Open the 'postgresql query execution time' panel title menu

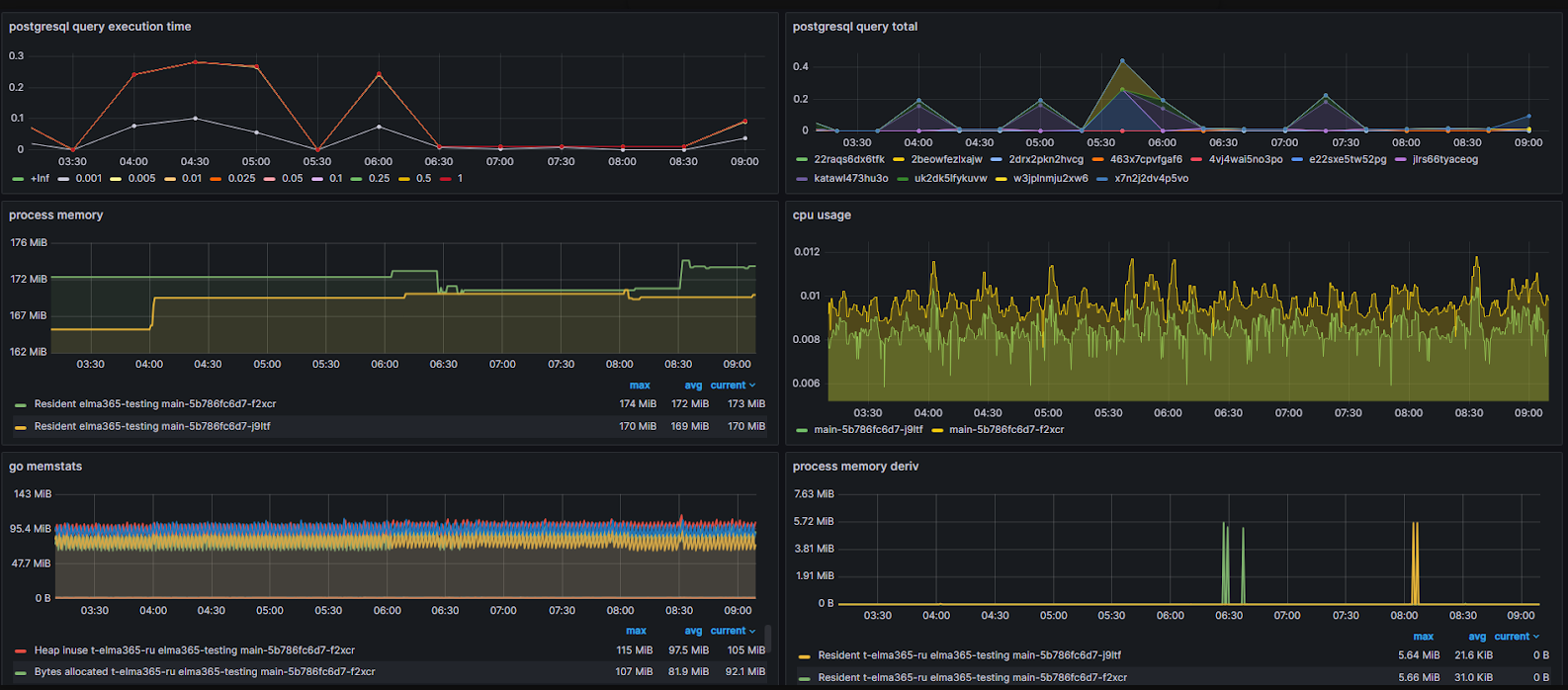click(x=100, y=27)
